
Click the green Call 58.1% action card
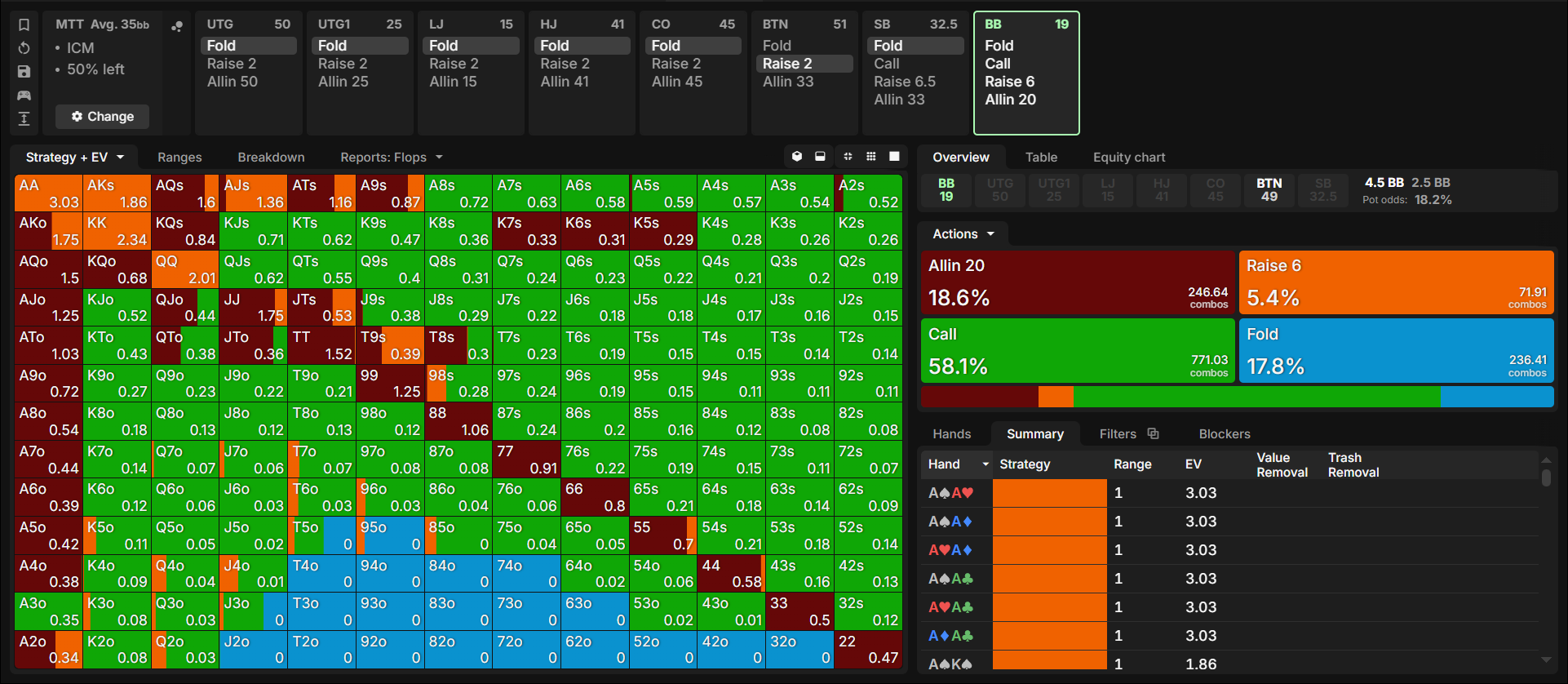1078,351
